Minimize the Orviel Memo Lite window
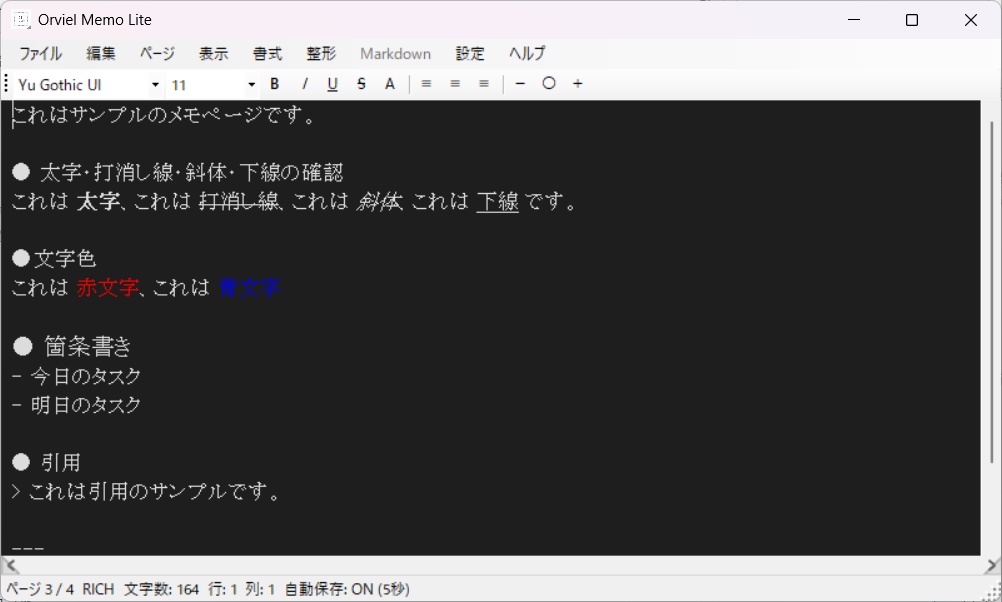 [854, 20]
